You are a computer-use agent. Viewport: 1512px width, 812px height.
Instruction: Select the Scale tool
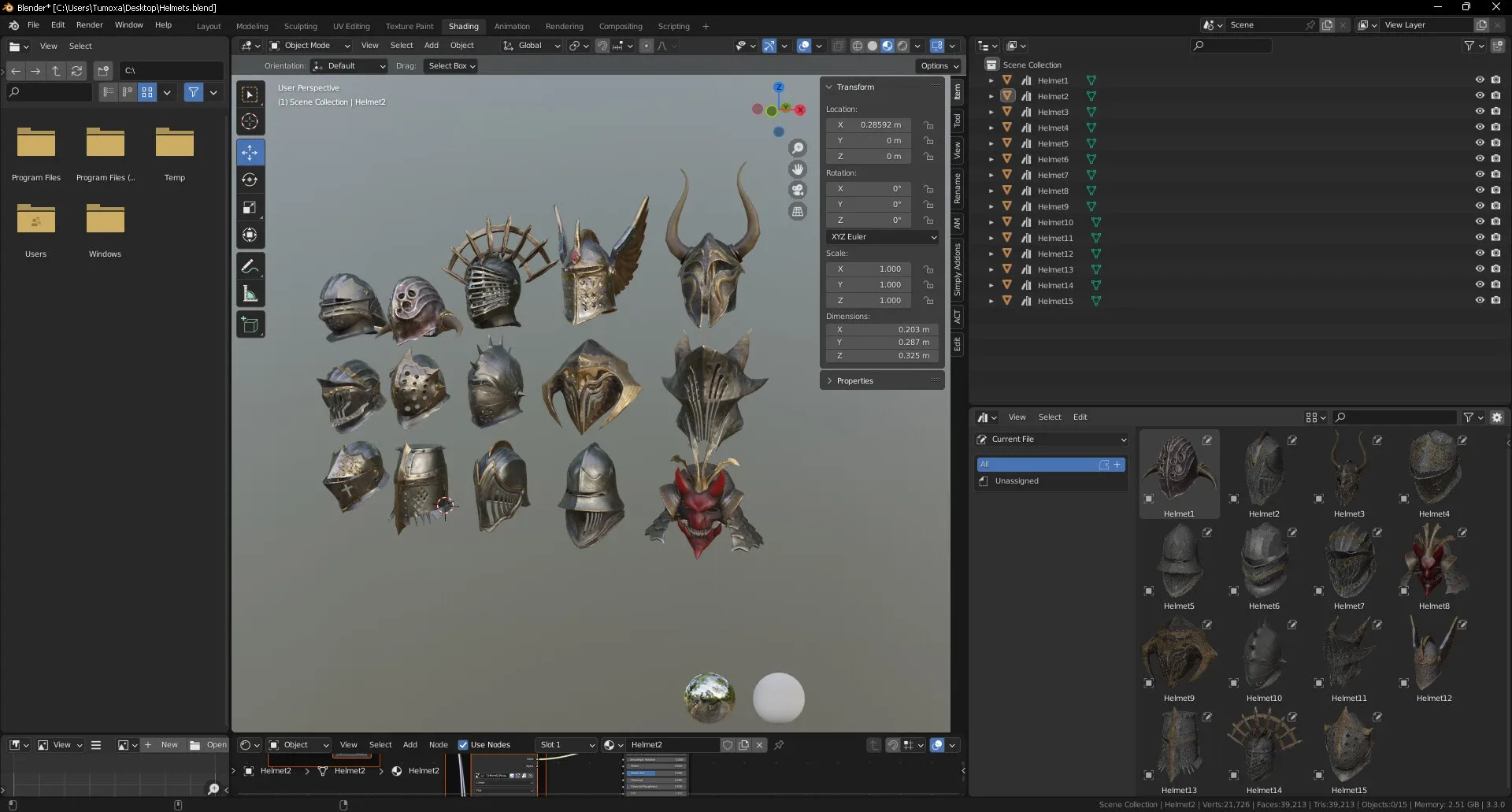250,207
